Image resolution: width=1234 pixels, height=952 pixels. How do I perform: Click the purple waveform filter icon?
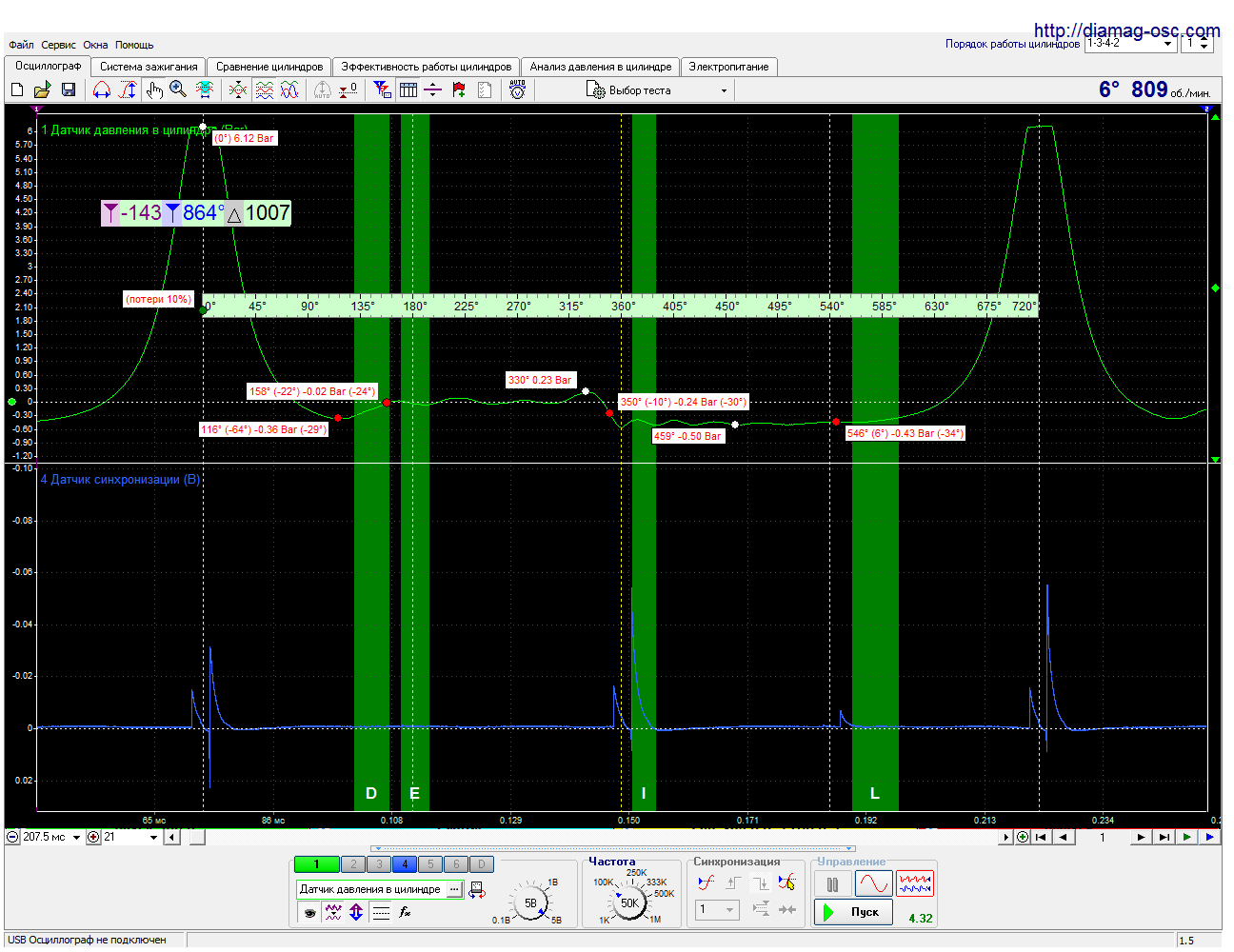click(x=332, y=912)
